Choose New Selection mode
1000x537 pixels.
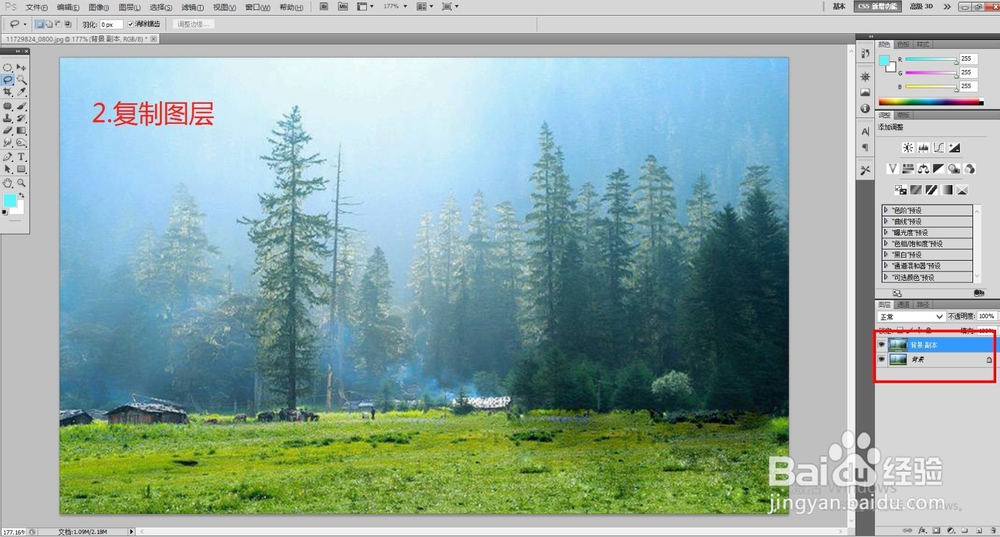[40, 24]
